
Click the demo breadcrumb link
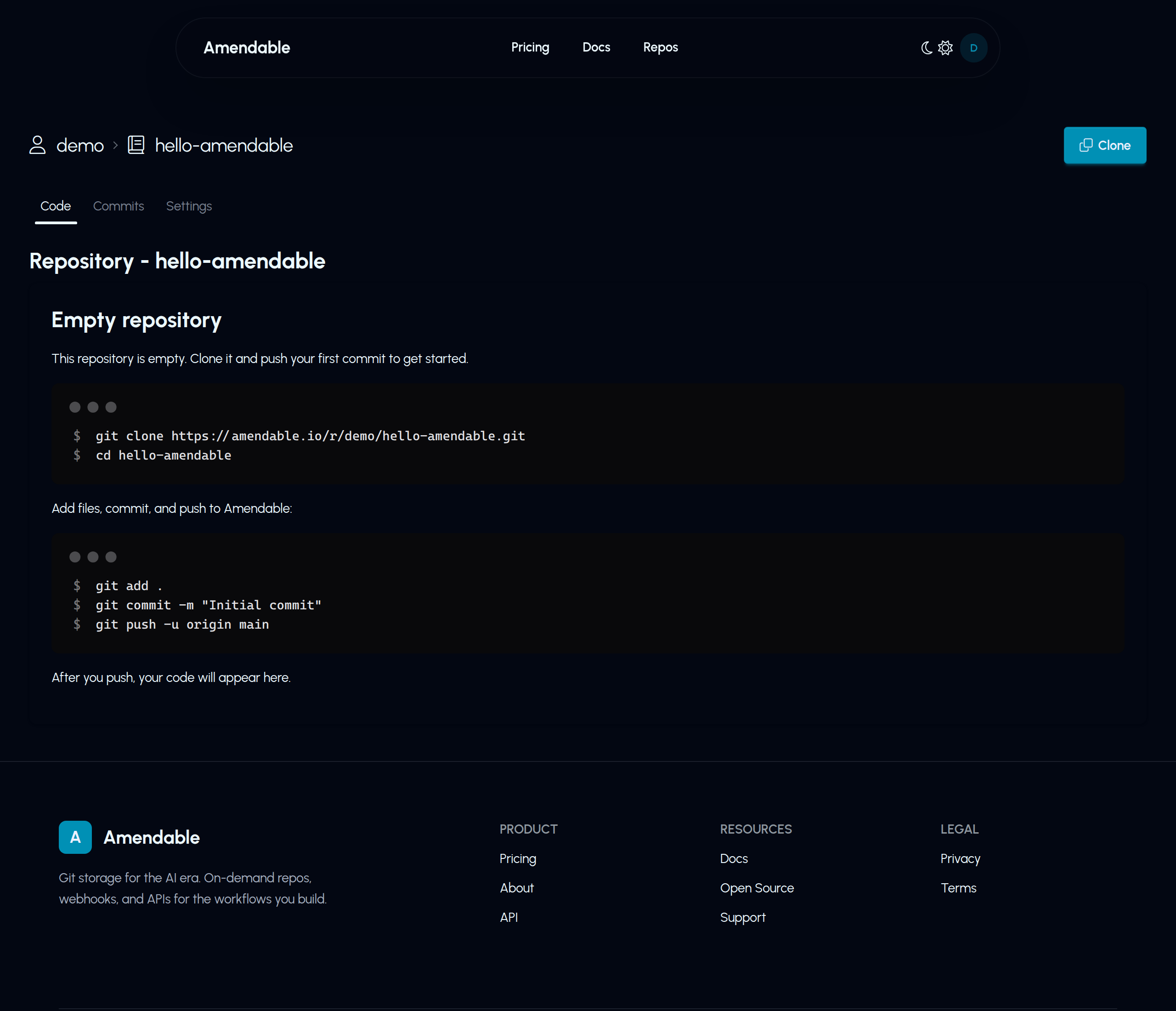click(x=80, y=145)
